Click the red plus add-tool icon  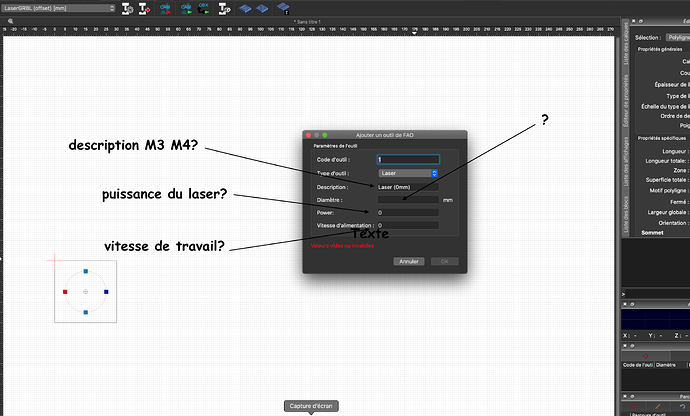(x=646, y=356)
